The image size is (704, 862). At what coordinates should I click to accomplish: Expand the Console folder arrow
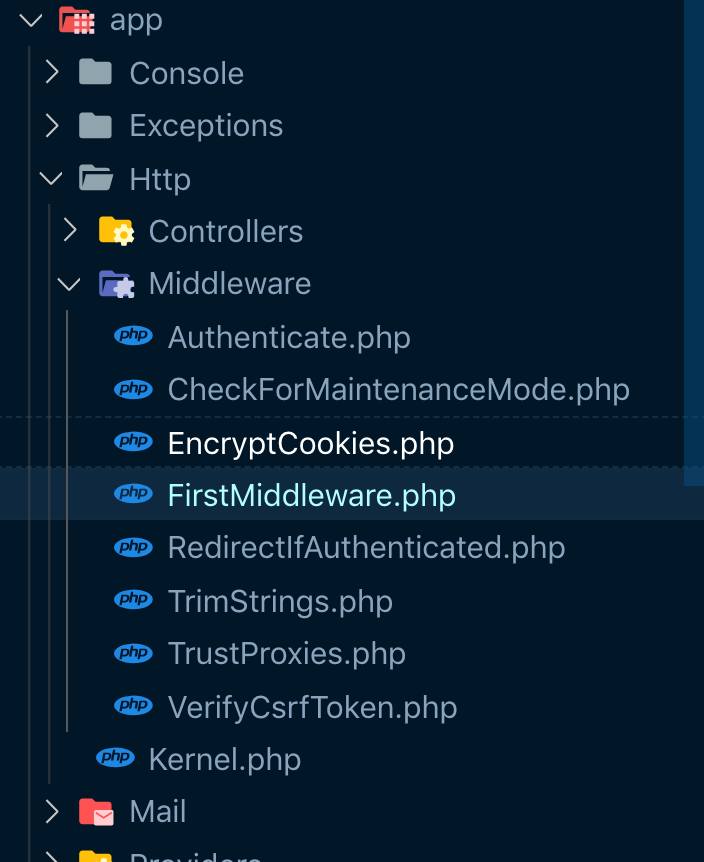tap(51, 72)
